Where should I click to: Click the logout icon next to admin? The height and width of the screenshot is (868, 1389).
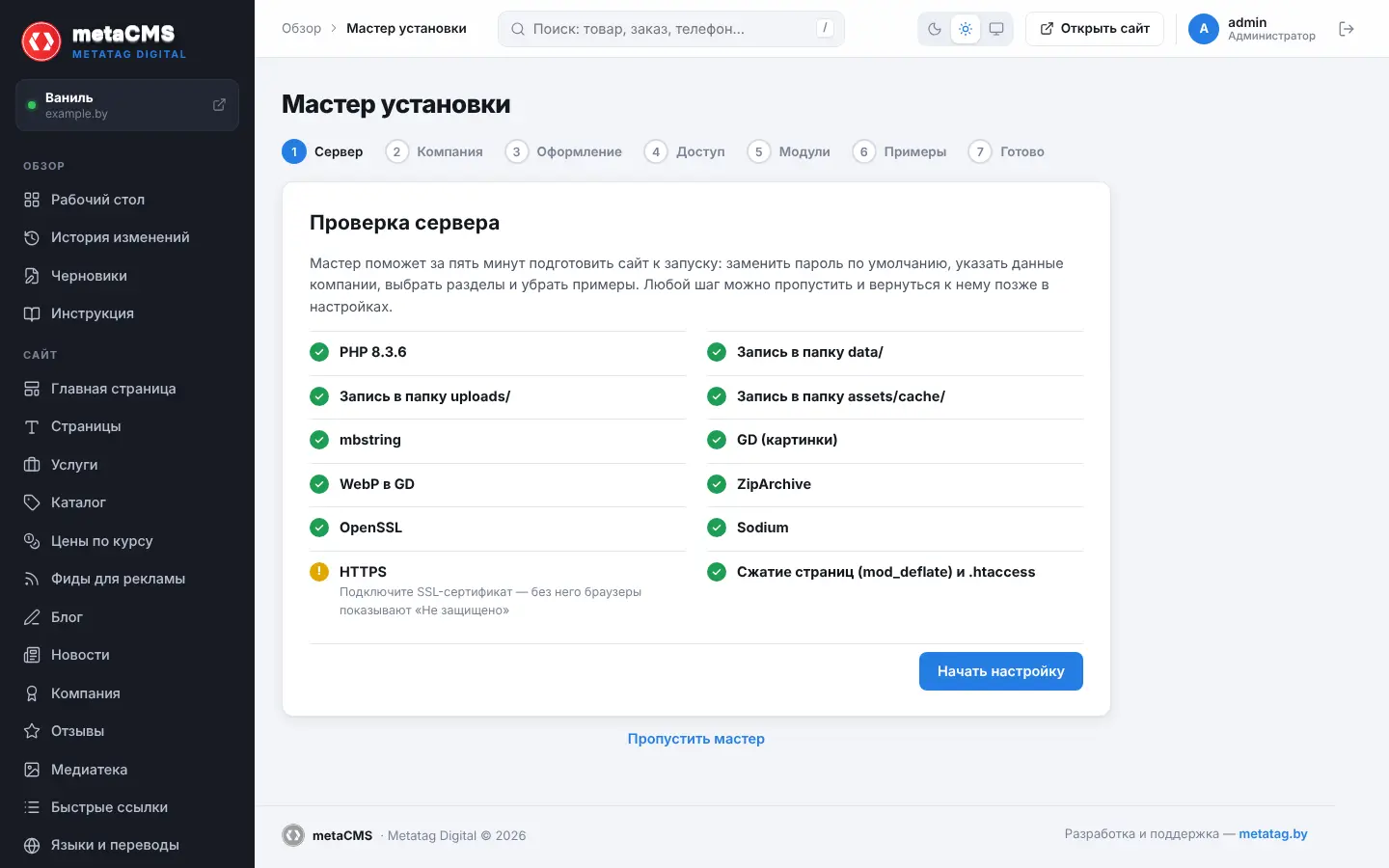(x=1347, y=29)
